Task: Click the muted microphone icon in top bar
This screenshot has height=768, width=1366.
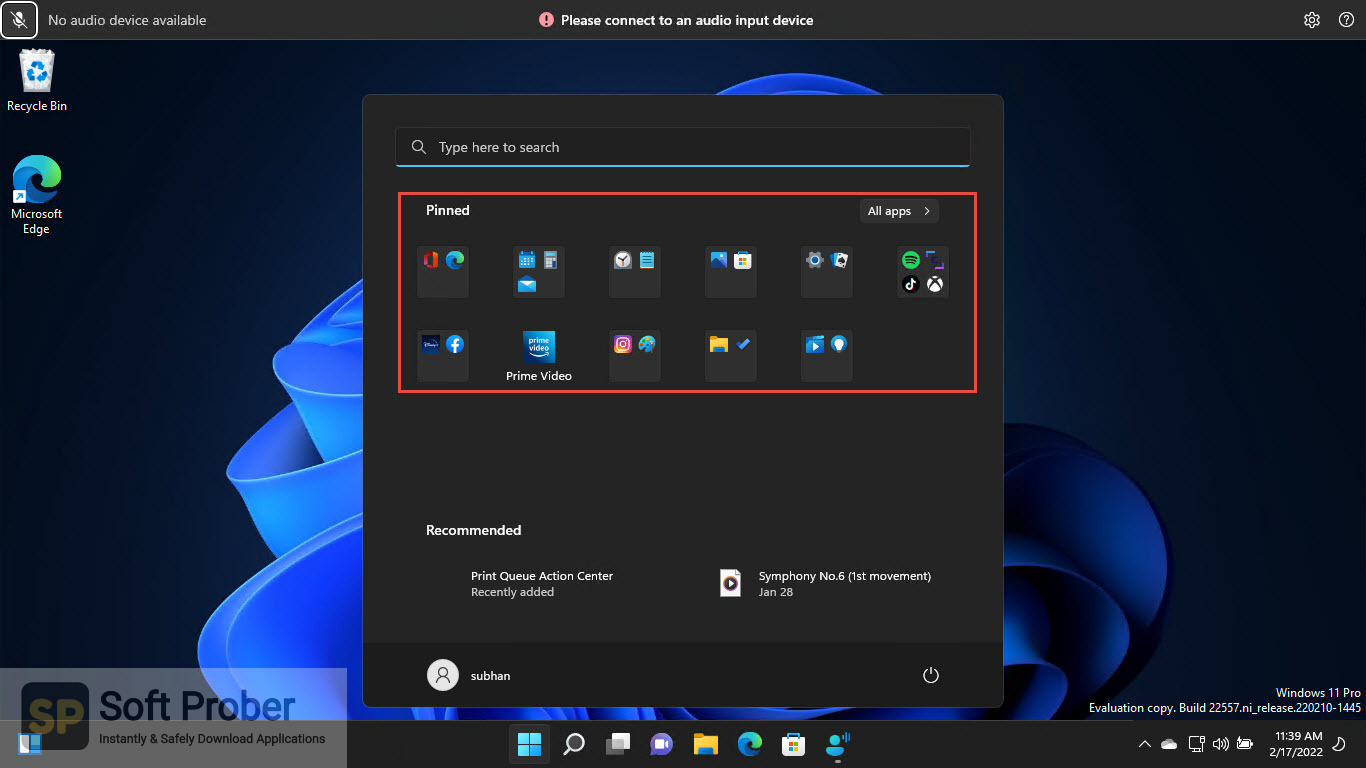Action: [19, 19]
